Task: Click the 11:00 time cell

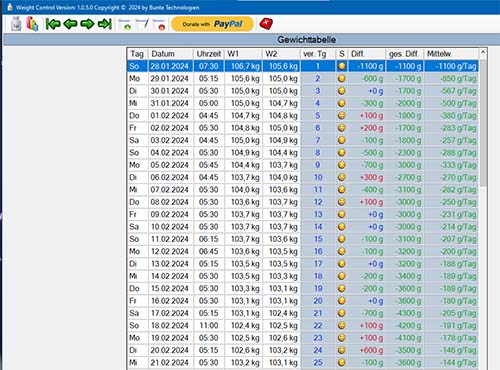Action: coord(209,325)
